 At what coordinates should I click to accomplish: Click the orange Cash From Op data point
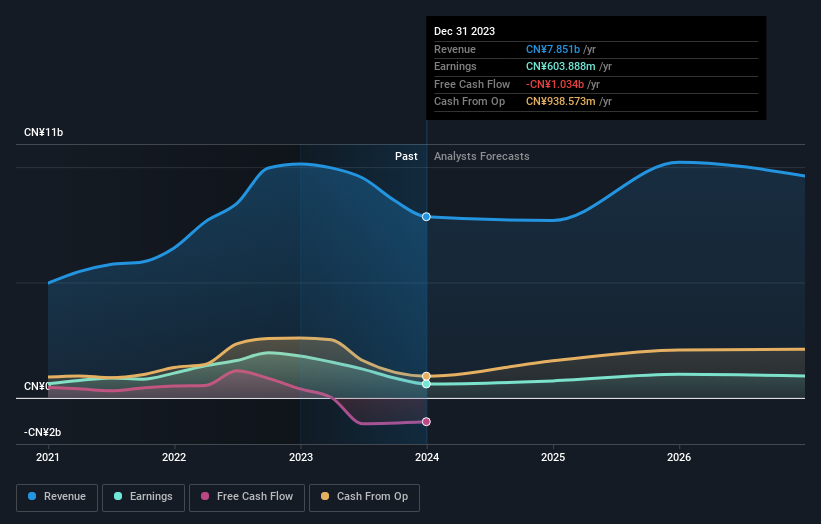(x=426, y=376)
